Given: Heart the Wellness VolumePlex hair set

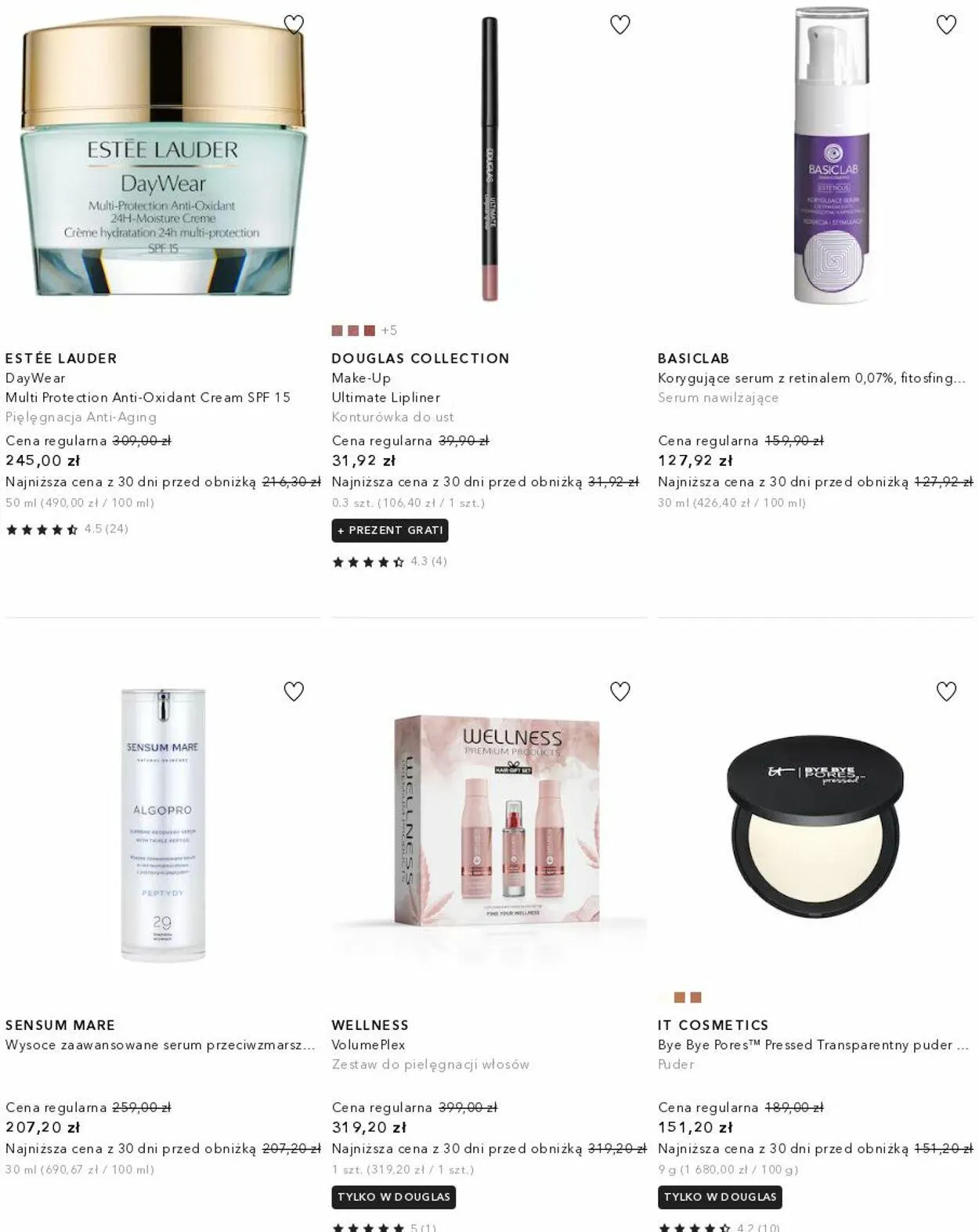Looking at the screenshot, I should (x=620, y=691).
